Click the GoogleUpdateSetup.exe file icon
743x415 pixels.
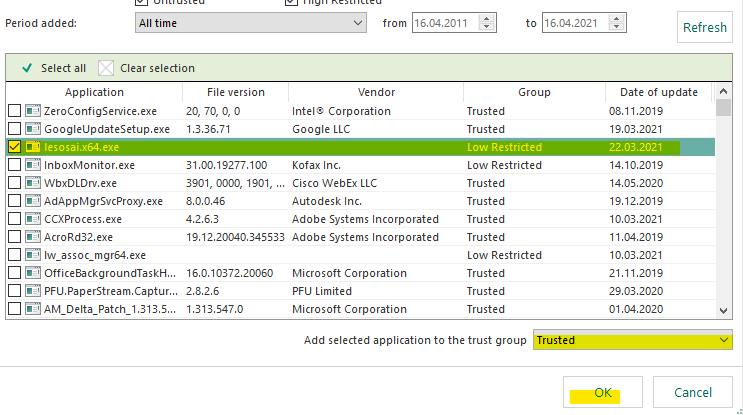pos(32,129)
